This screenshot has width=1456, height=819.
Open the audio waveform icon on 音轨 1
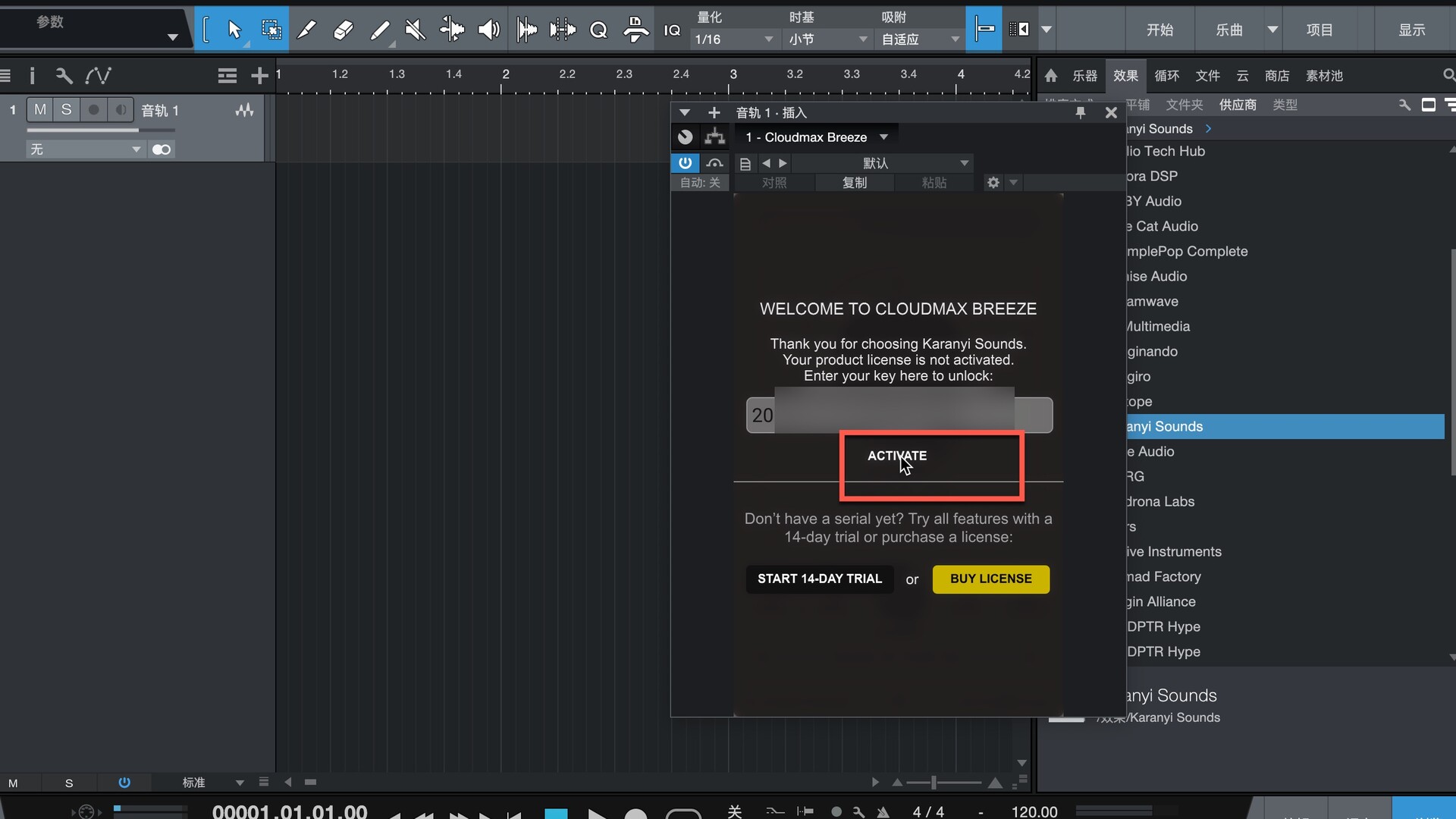(244, 111)
